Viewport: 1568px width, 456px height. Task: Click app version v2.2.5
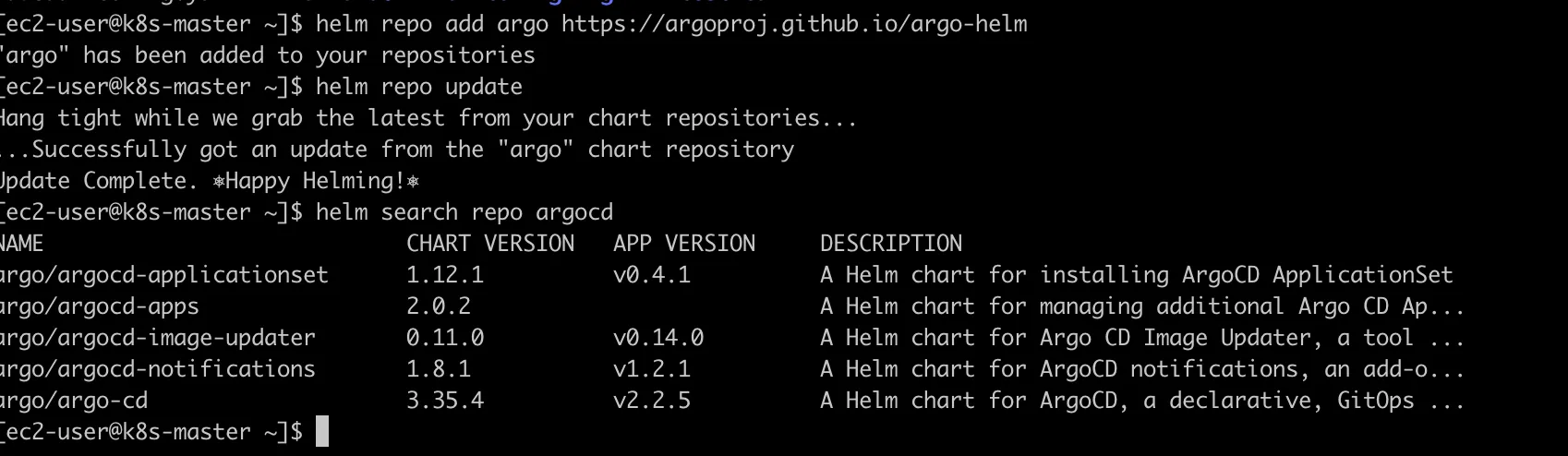(652, 401)
